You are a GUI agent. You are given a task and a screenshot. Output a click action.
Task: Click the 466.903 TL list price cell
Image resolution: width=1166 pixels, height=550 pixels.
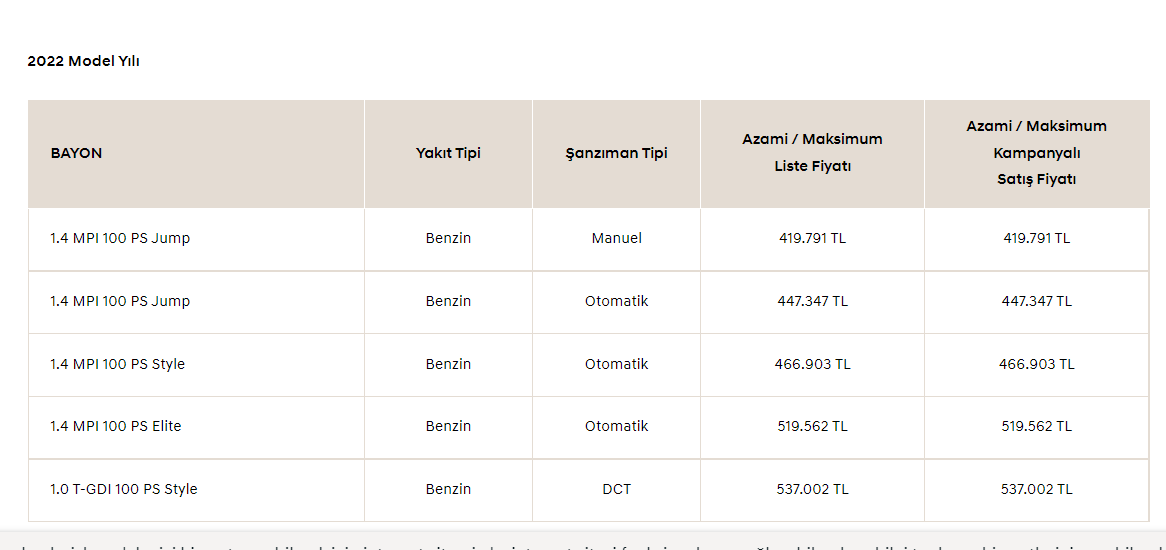812,364
